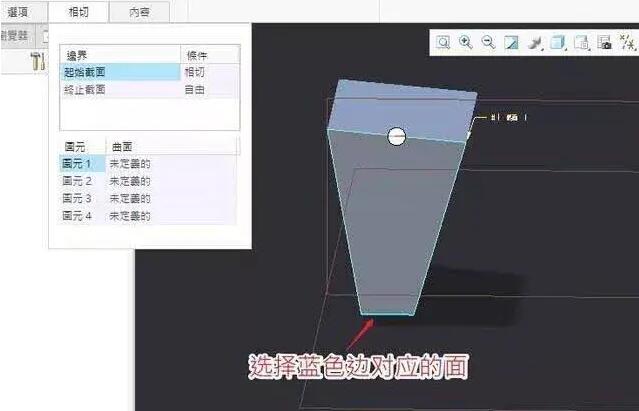Screen dimensions: 639x411
Task: Click the hammer and wrench tools icon
Action: [x=38, y=61]
